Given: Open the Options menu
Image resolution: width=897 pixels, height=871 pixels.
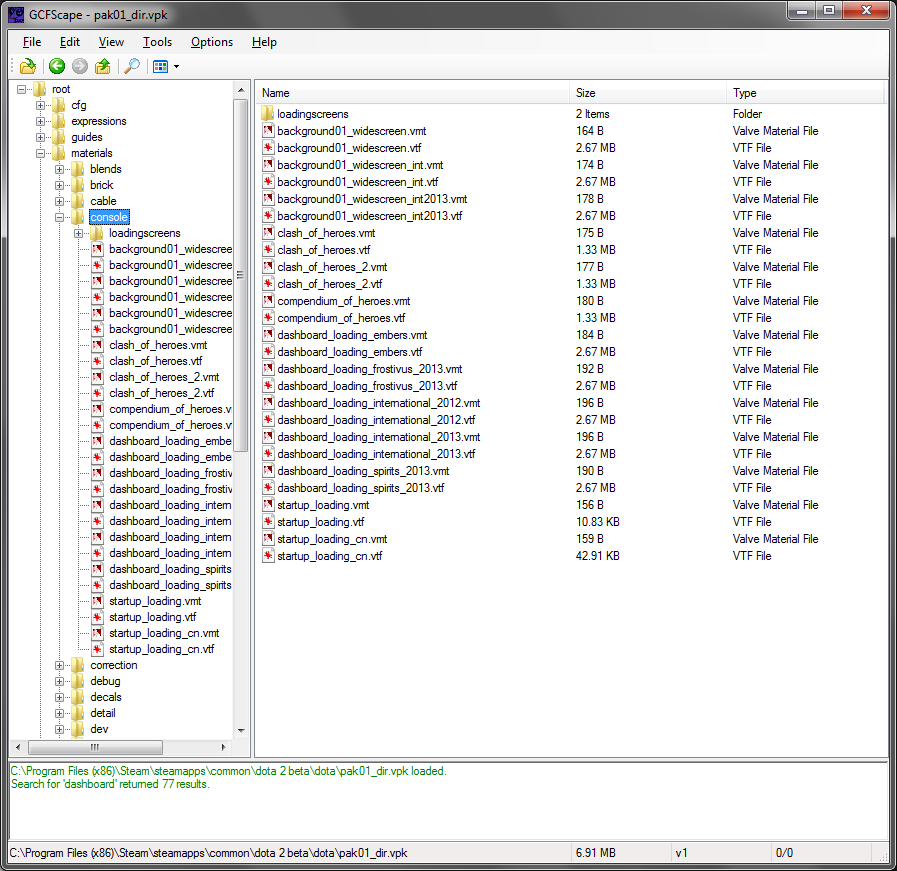Looking at the screenshot, I should point(212,42).
